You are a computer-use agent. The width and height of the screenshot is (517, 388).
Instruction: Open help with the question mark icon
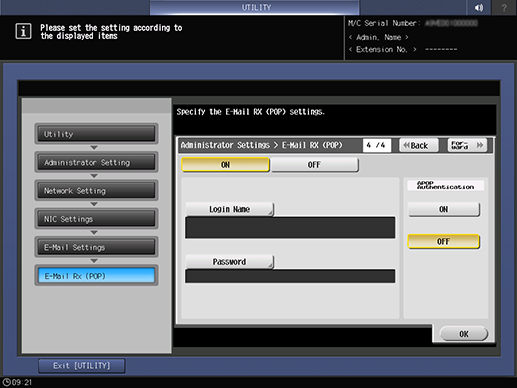pos(504,7)
